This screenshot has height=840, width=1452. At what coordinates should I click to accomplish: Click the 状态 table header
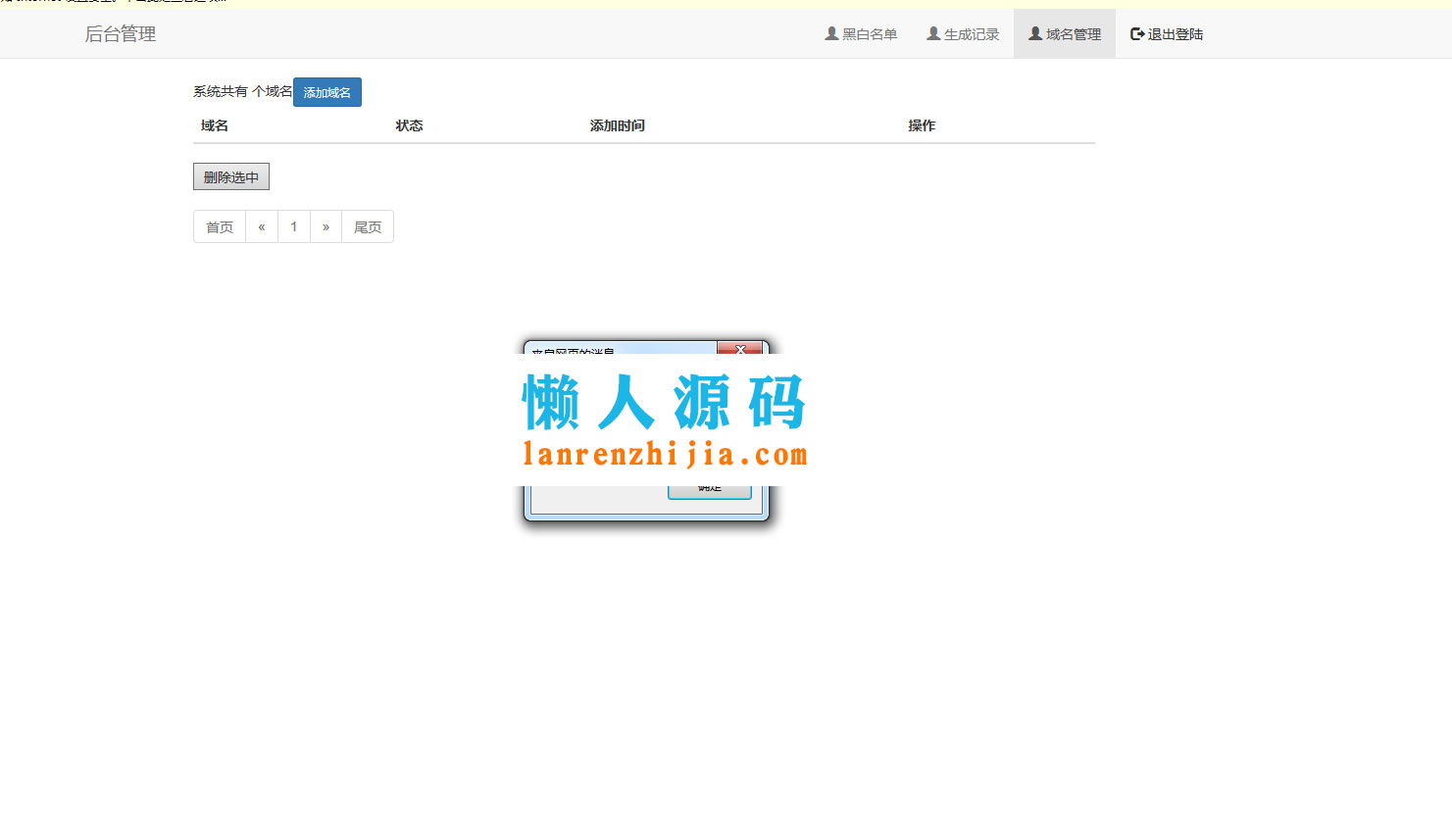409,124
